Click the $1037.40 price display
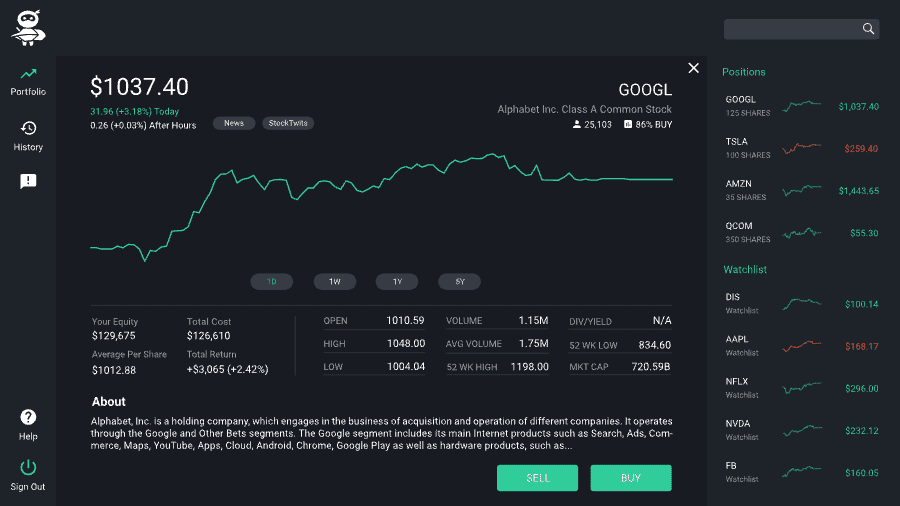Image resolution: width=900 pixels, height=506 pixels. point(139,87)
